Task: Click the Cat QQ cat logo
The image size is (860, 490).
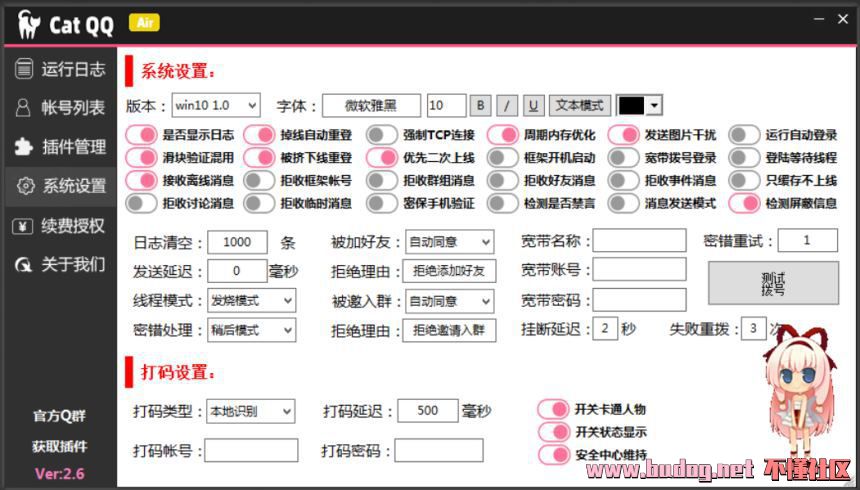Action: 29,24
